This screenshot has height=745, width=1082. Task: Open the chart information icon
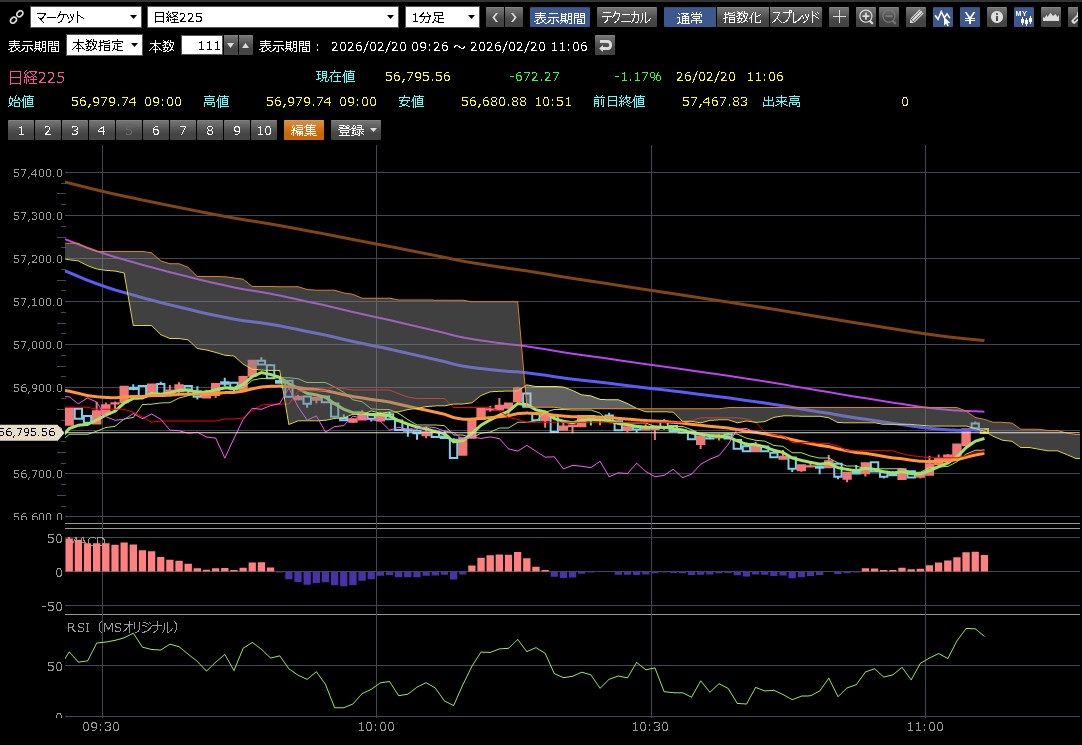[x=997, y=17]
